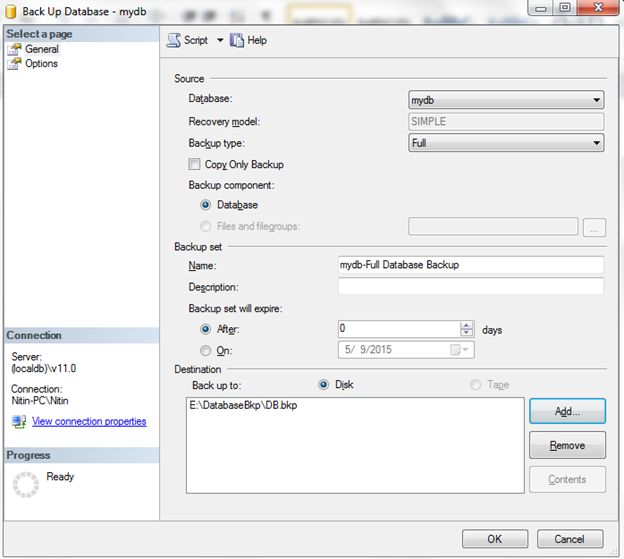The image size is (624, 559).
Task: Click the Progress section header
Action: point(82,455)
